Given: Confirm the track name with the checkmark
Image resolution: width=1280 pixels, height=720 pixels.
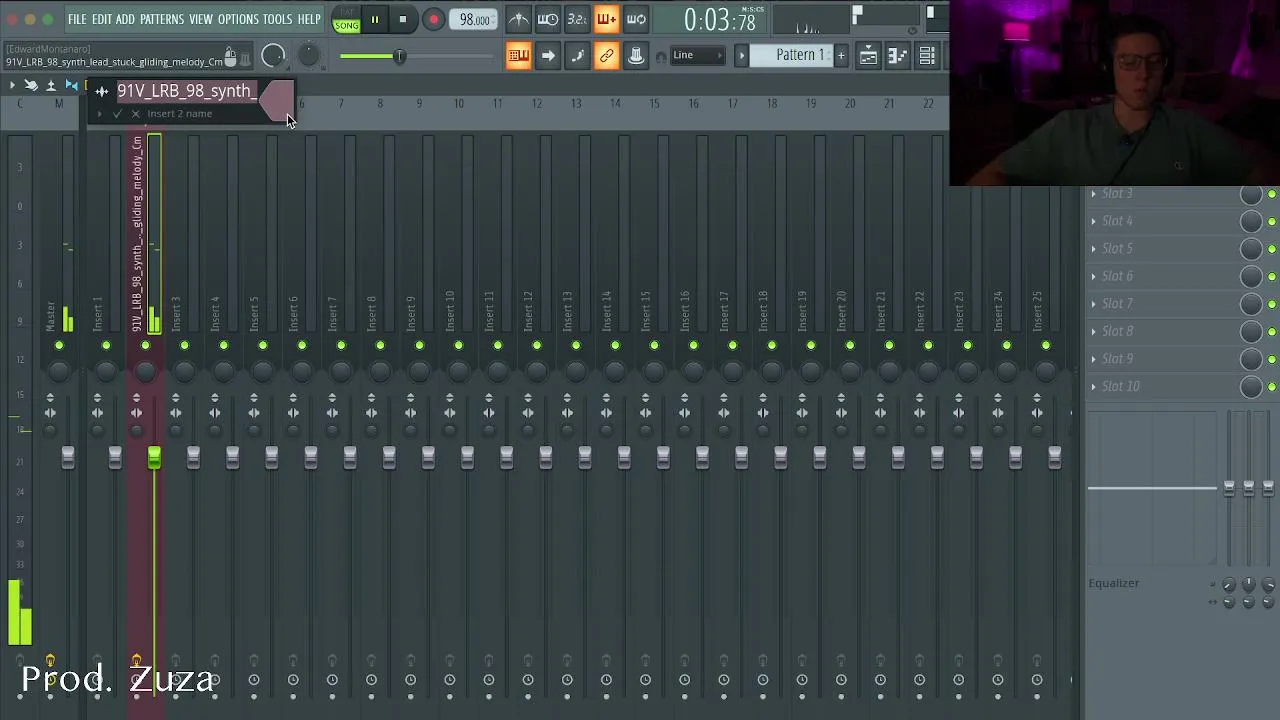Looking at the screenshot, I should (118, 114).
